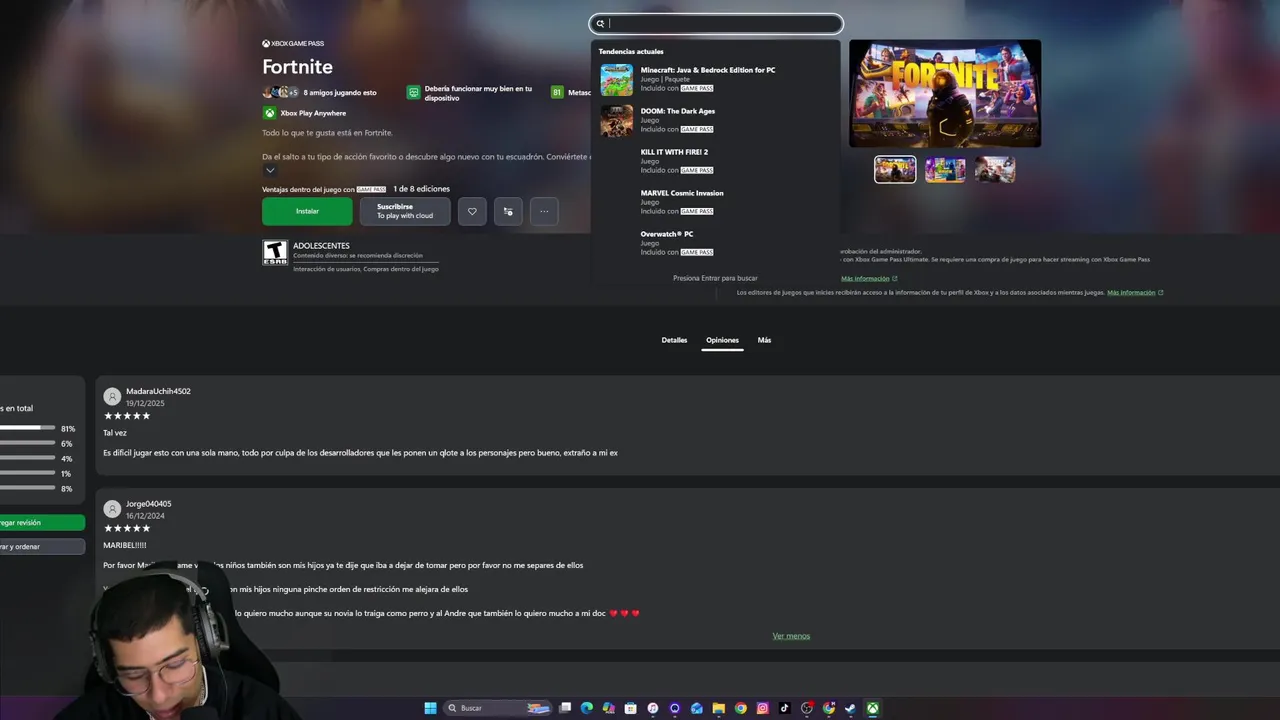Open Instagram from taskbar
This screenshot has width=1280, height=720.
coord(763,708)
